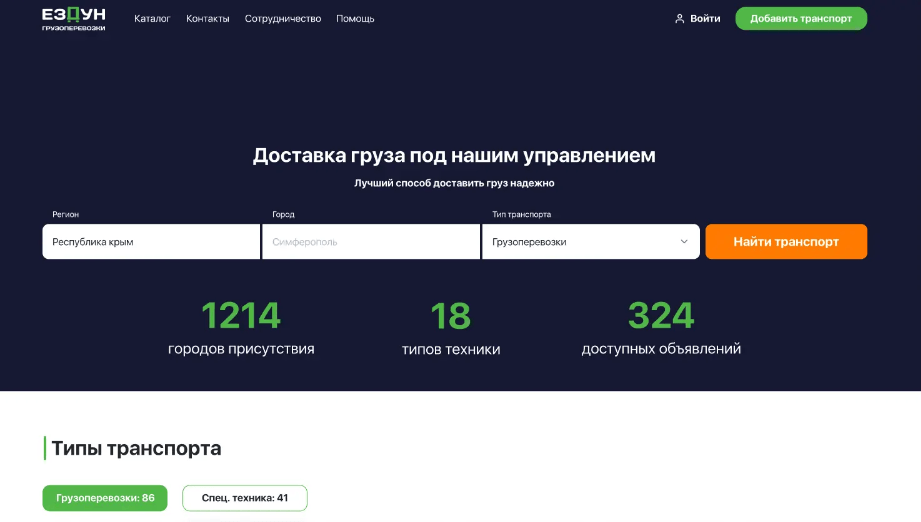
Task: Click the Добавить транспорт button
Action: 801,19
